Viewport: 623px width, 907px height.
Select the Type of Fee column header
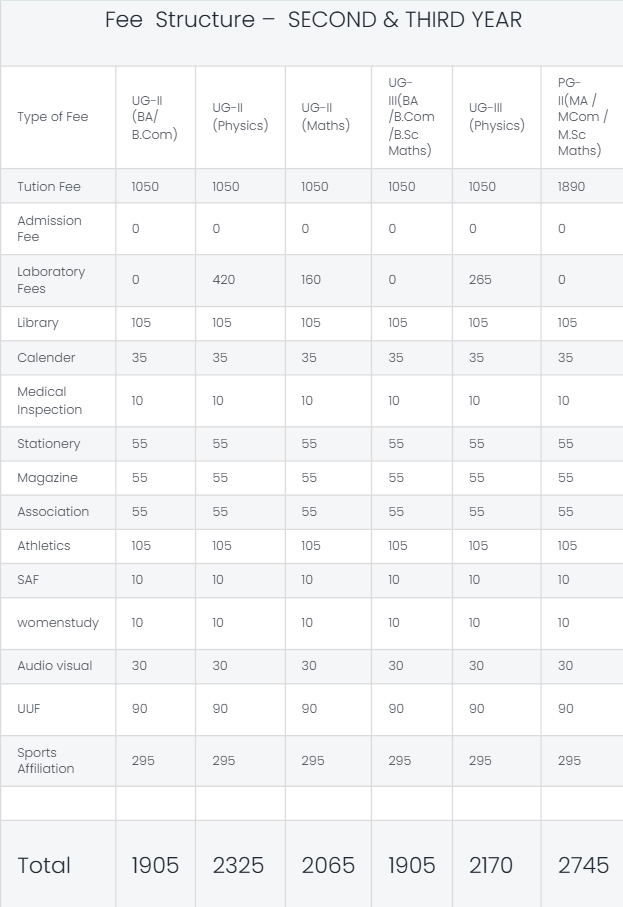pos(52,117)
